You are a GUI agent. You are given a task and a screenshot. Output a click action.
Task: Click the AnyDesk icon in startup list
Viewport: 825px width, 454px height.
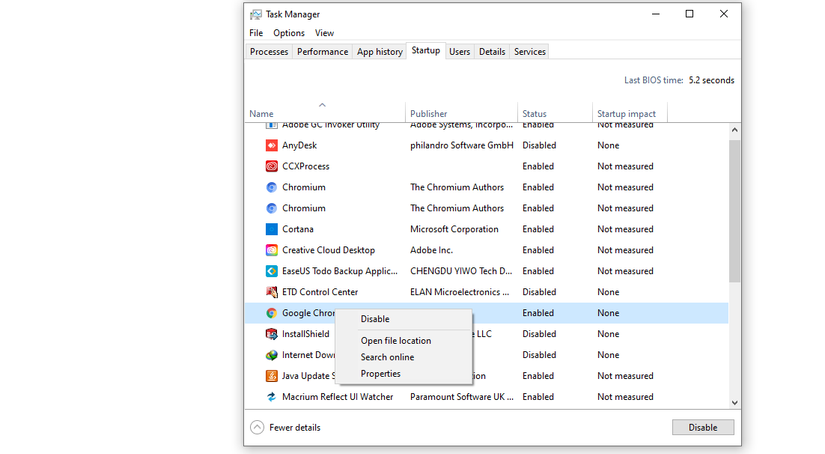pyautogui.click(x=271, y=145)
